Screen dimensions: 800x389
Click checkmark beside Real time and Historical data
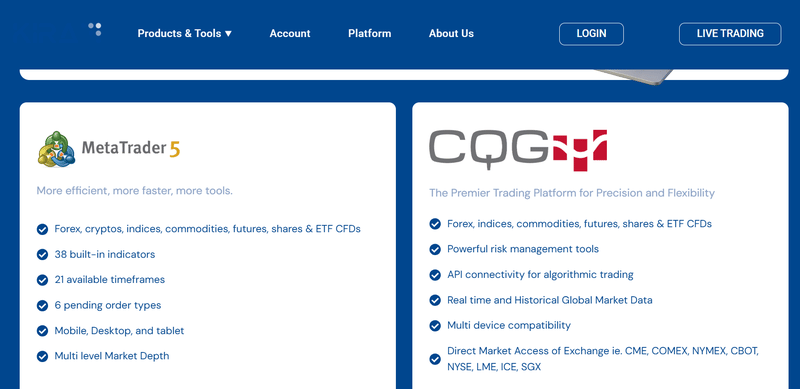coord(435,301)
